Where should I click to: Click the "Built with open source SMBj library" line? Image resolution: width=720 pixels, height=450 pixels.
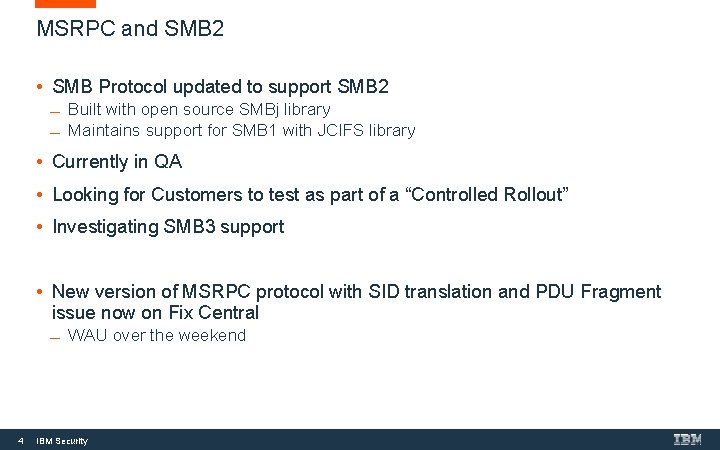[x=198, y=109]
